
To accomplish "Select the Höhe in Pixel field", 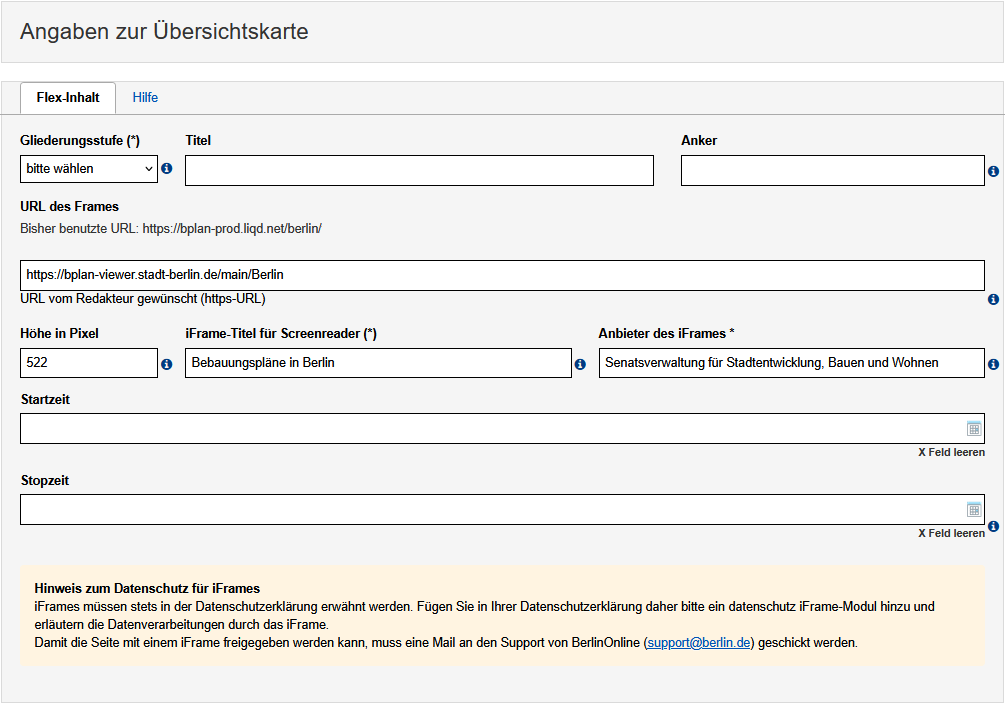I will pos(88,363).
